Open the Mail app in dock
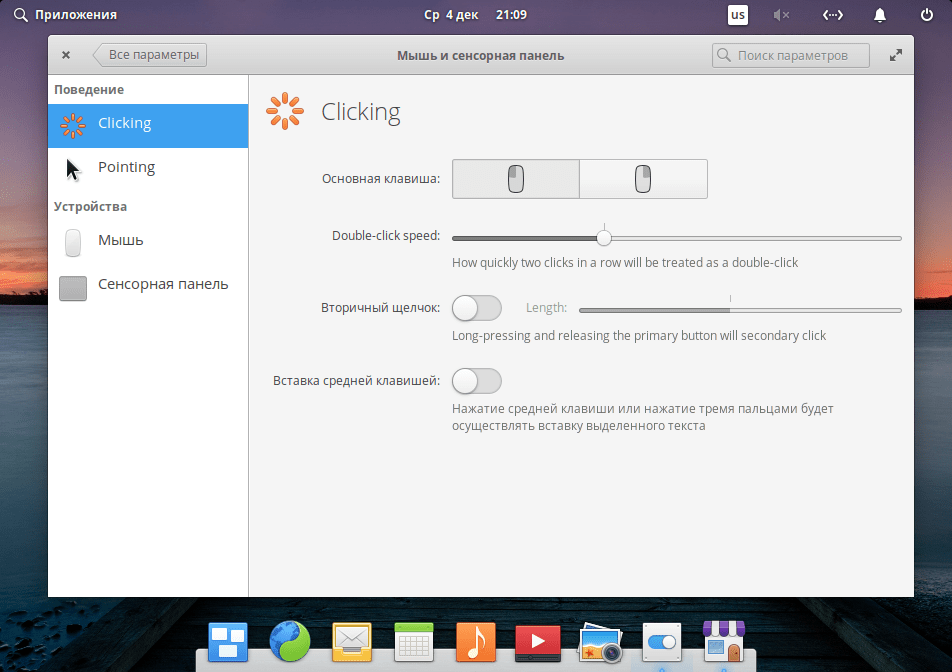Viewport: 952px width, 672px height. click(352, 642)
